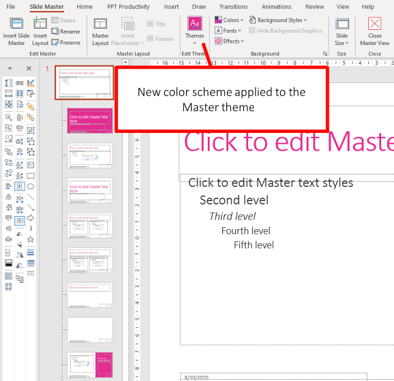Viewport: 394px width, 381px height.
Task: Open the View tab
Action: click(x=342, y=6)
